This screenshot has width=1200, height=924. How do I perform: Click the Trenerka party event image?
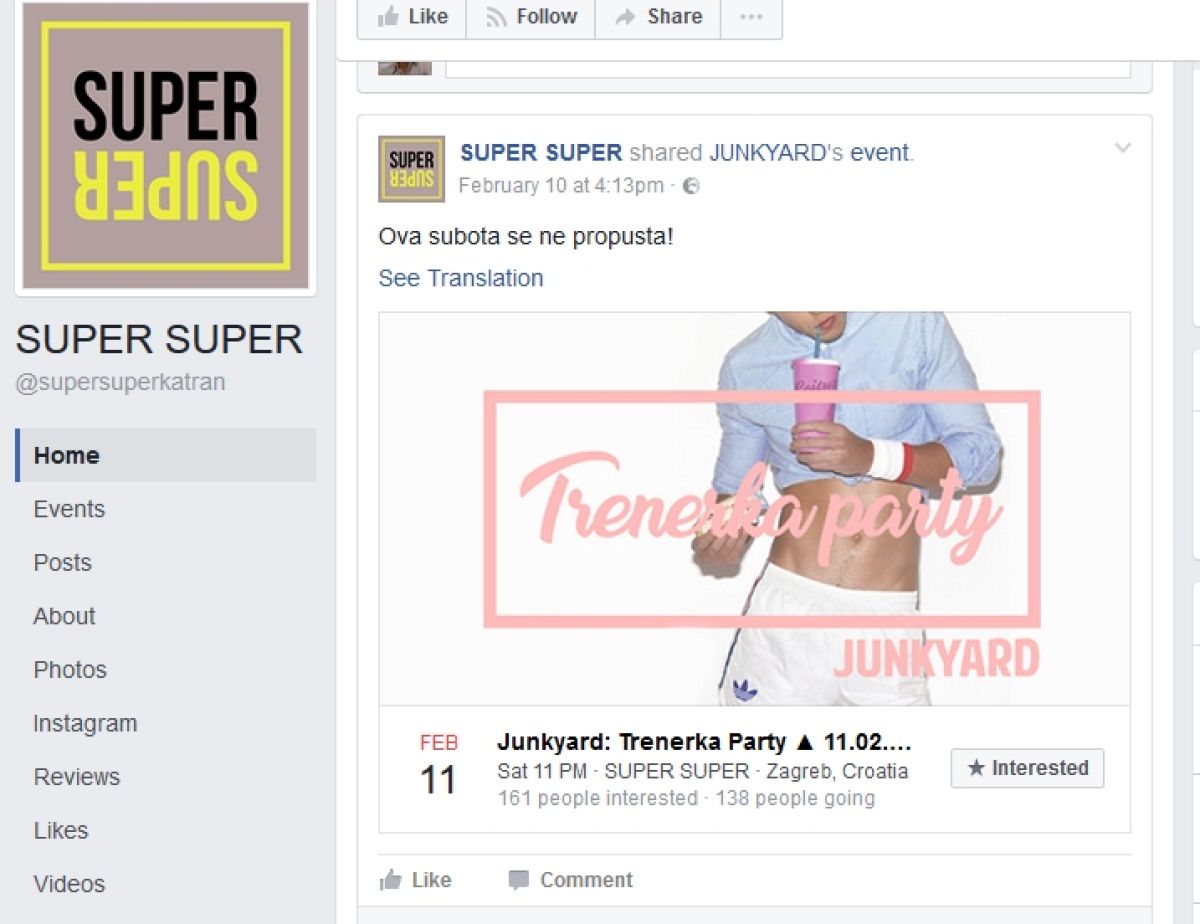(754, 508)
